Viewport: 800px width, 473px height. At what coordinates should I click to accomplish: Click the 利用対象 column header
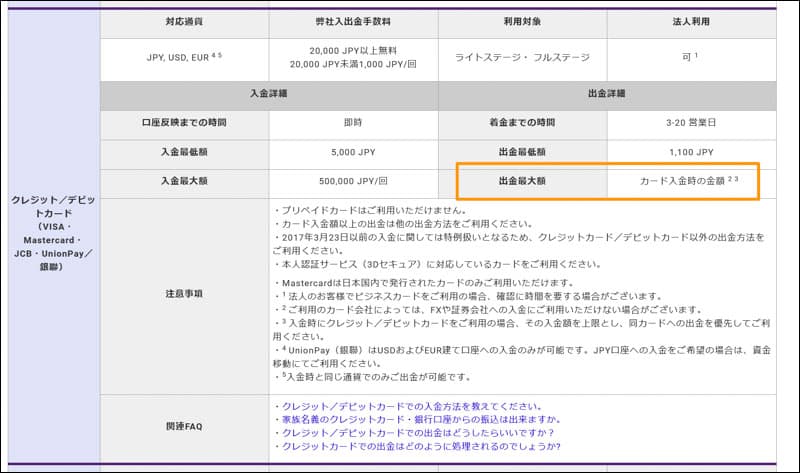(523, 21)
